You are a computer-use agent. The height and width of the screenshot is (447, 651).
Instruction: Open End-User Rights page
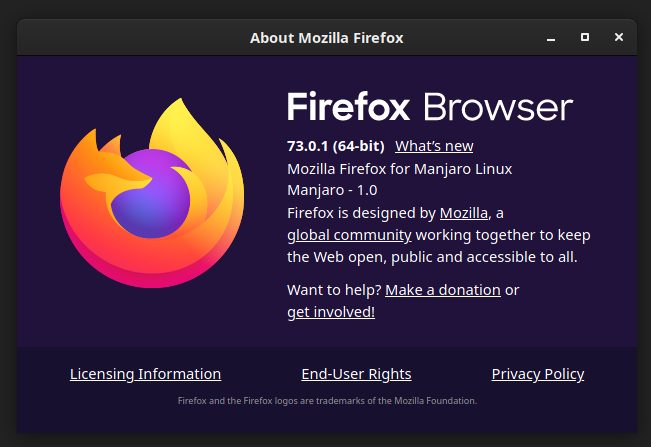pyautogui.click(x=356, y=374)
